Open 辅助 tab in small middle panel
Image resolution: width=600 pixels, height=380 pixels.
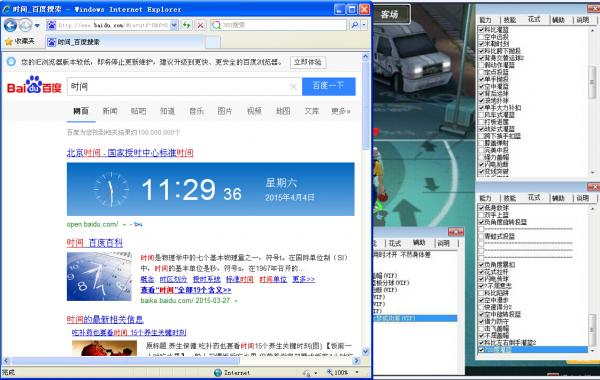coord(419,243)
